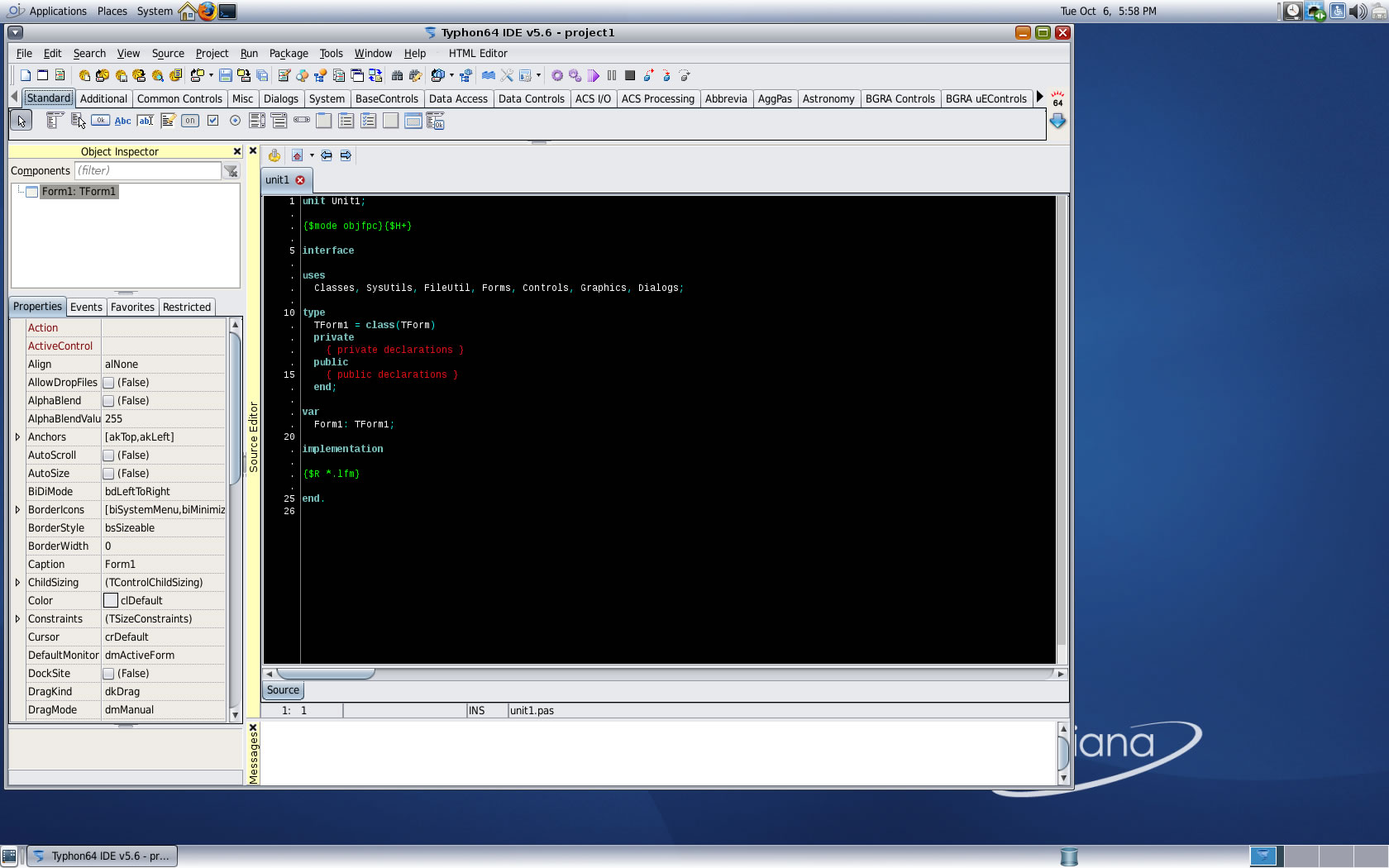
Task: Click the binoculars Find icon
Action: coord(397,75)
